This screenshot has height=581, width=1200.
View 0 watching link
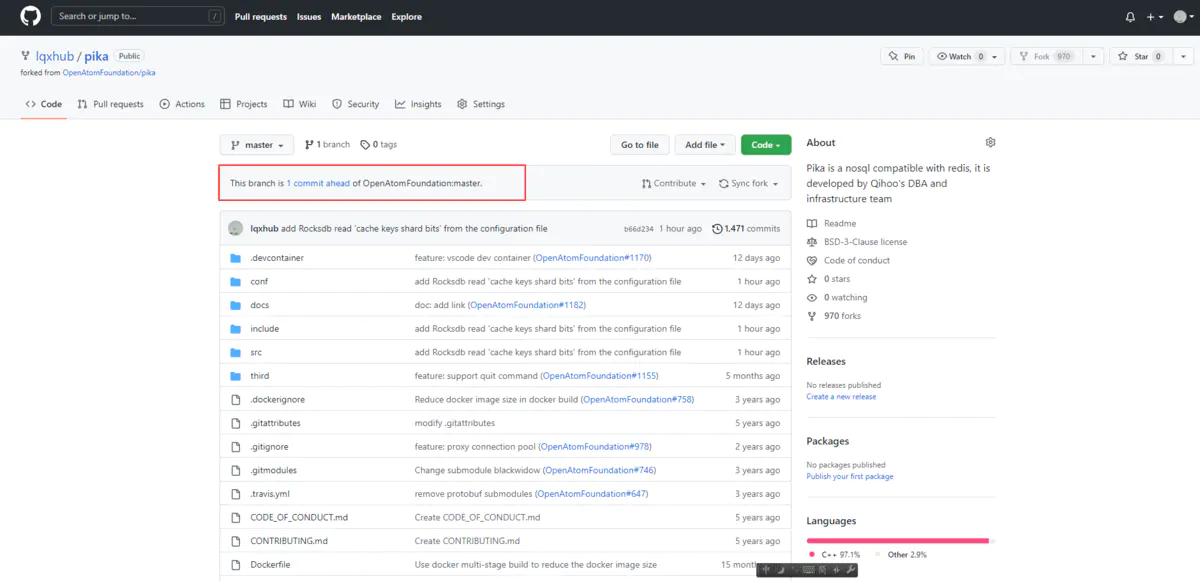click(838, 297)
